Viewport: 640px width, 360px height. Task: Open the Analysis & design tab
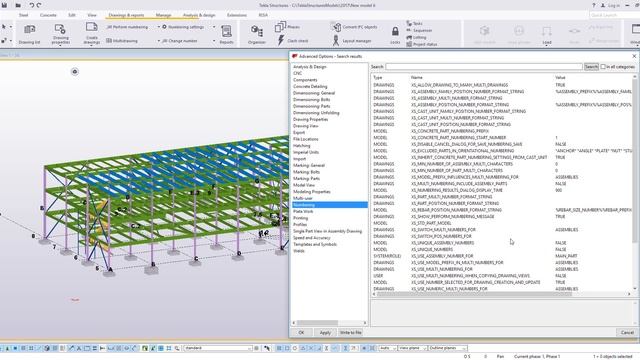199,15
